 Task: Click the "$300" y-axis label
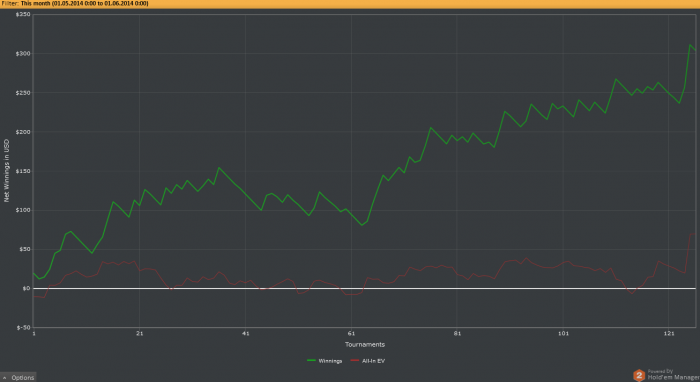(x=23, y=54)
